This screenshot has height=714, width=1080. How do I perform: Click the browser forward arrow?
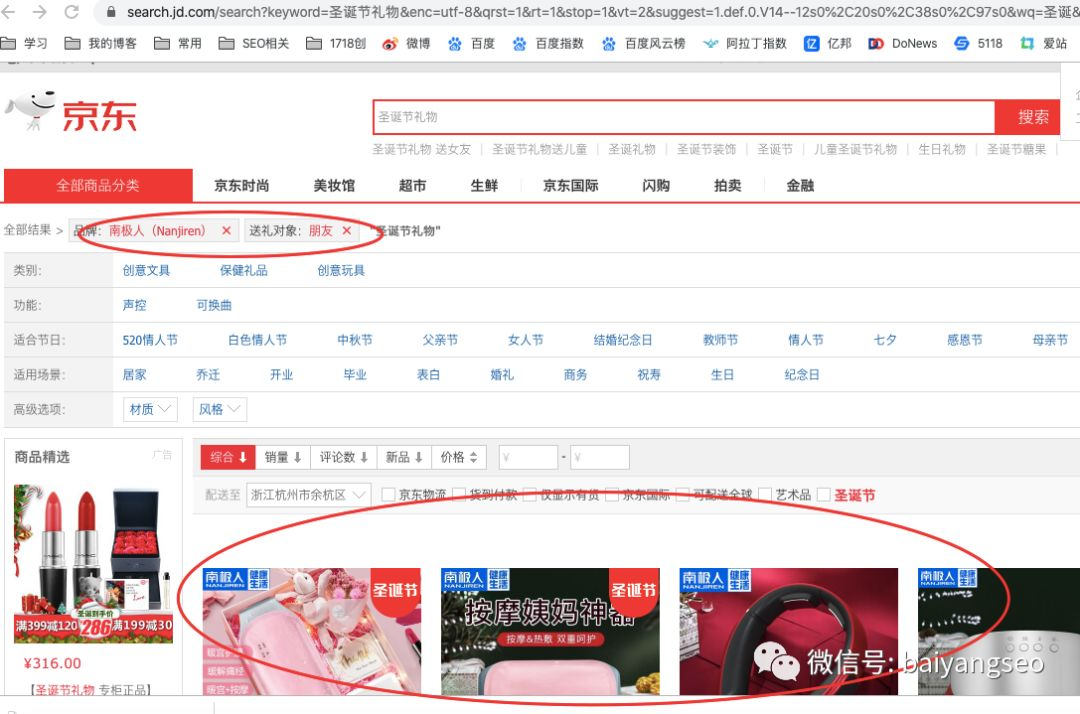39,12
